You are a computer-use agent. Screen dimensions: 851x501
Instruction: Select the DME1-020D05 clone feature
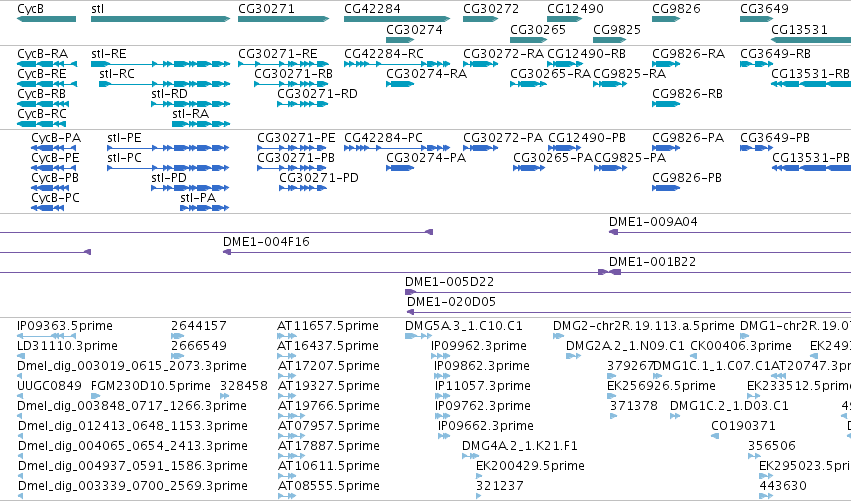(629, 312)
